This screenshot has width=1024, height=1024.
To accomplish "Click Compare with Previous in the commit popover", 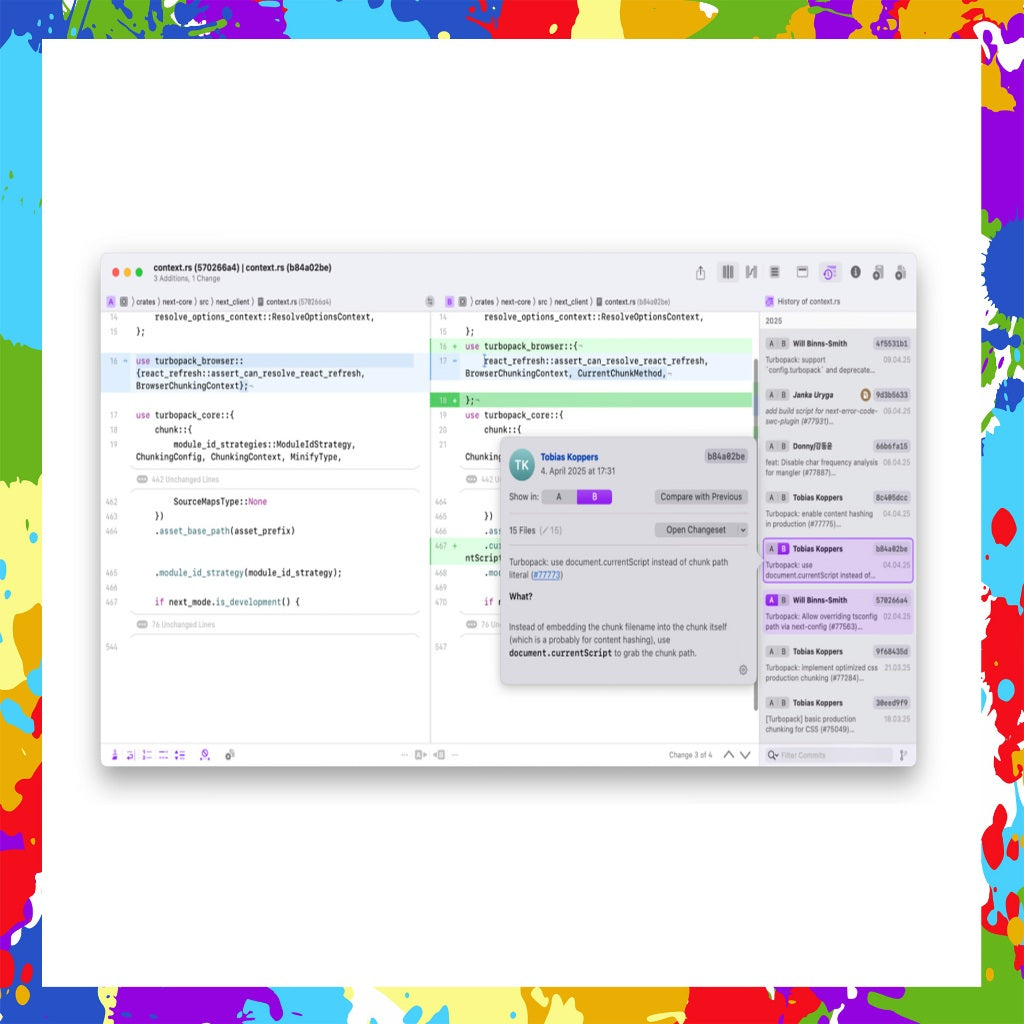I will click(x=702, y=497).
